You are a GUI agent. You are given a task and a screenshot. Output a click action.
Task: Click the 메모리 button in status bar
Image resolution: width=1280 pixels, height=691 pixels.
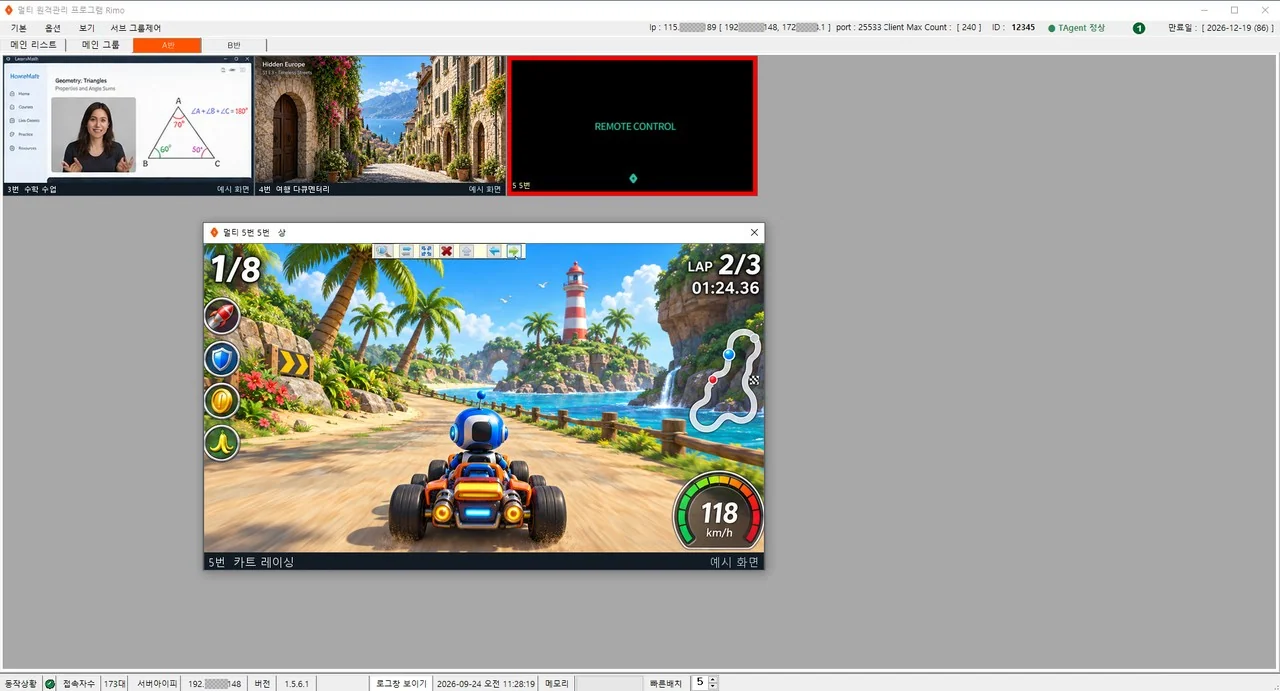(x=557, y=684)
